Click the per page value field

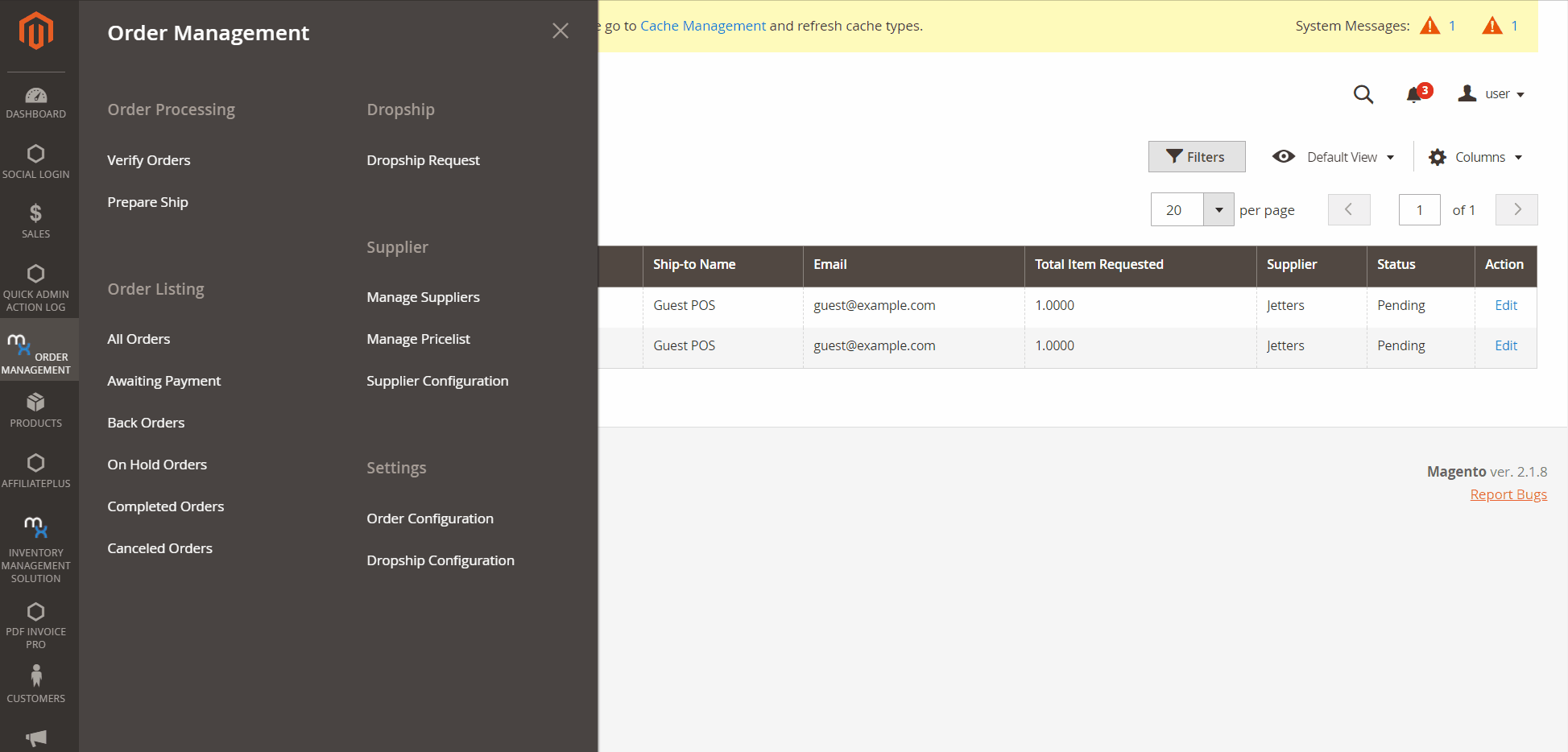(x=1177, y=210)
